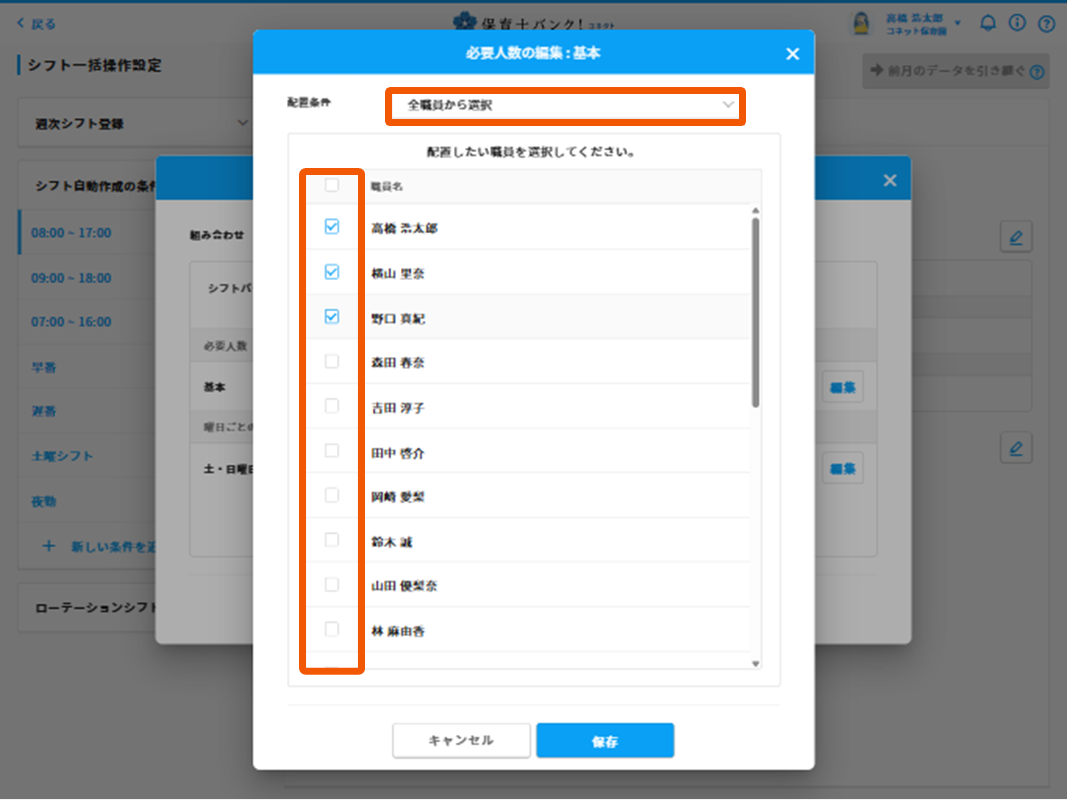Uncheck the checkbox for 高橋
The width and height of the screenshot is (1067, 800).
(332, 227)
